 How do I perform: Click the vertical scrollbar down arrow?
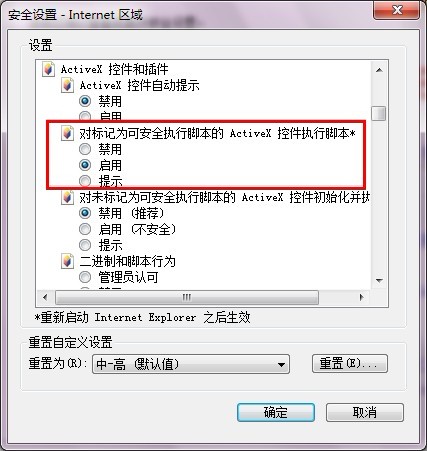click(x=379, y=281)
